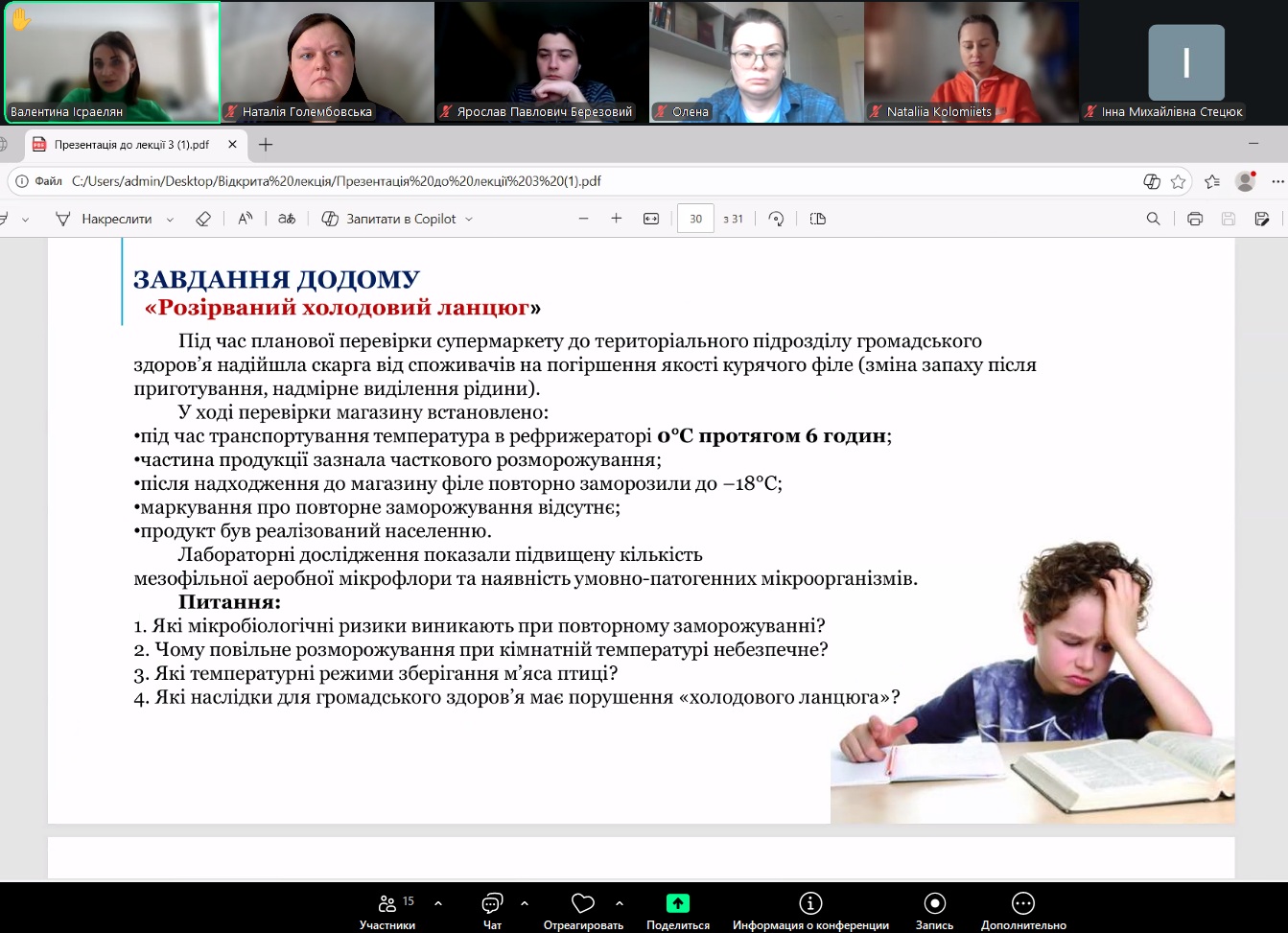This screenshot has width=1288, height=933.
Task: Select the eraser tool in PDF toolbar
Action: pos(202,219)
